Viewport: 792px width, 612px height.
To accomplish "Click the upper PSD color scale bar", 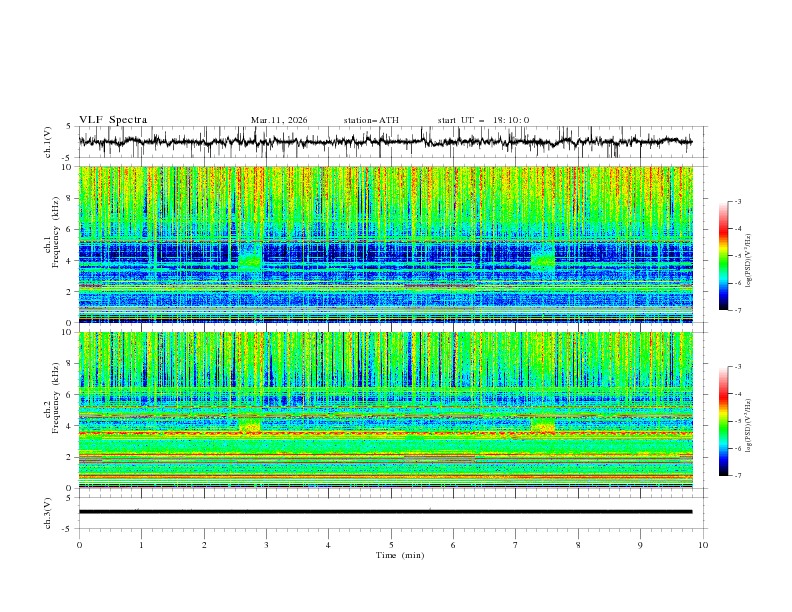I will pos(723,256).
